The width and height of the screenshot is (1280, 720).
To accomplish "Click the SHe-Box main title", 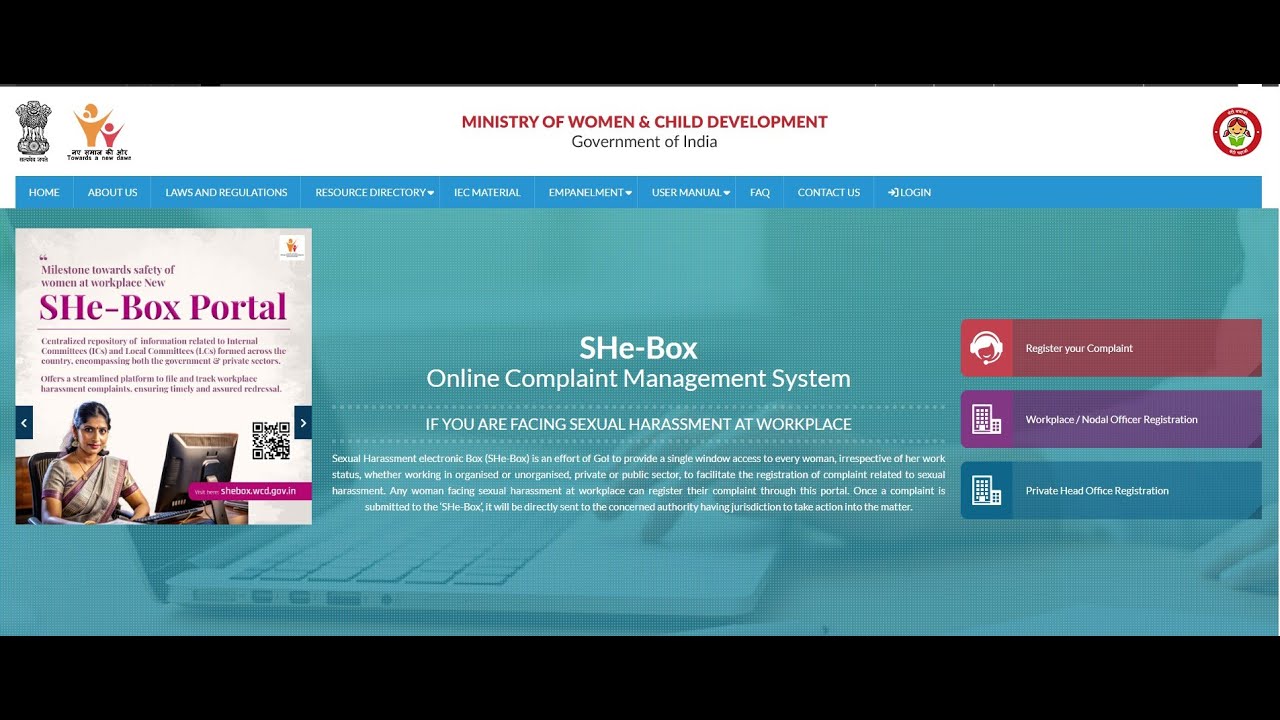I will (638, 347).
